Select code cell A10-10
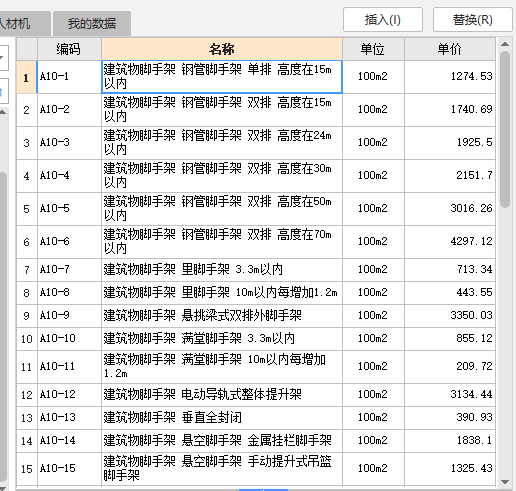This screenshot has height=491, width=516. (x=69, y=339)
